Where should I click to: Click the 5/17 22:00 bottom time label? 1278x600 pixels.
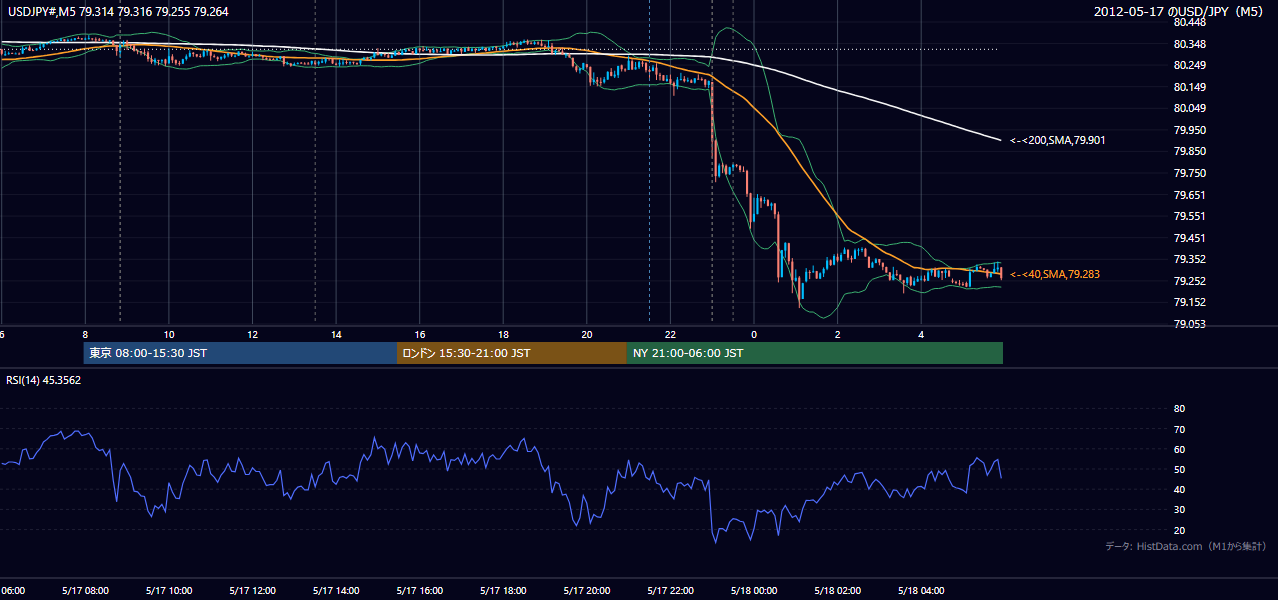click(670, 591)
